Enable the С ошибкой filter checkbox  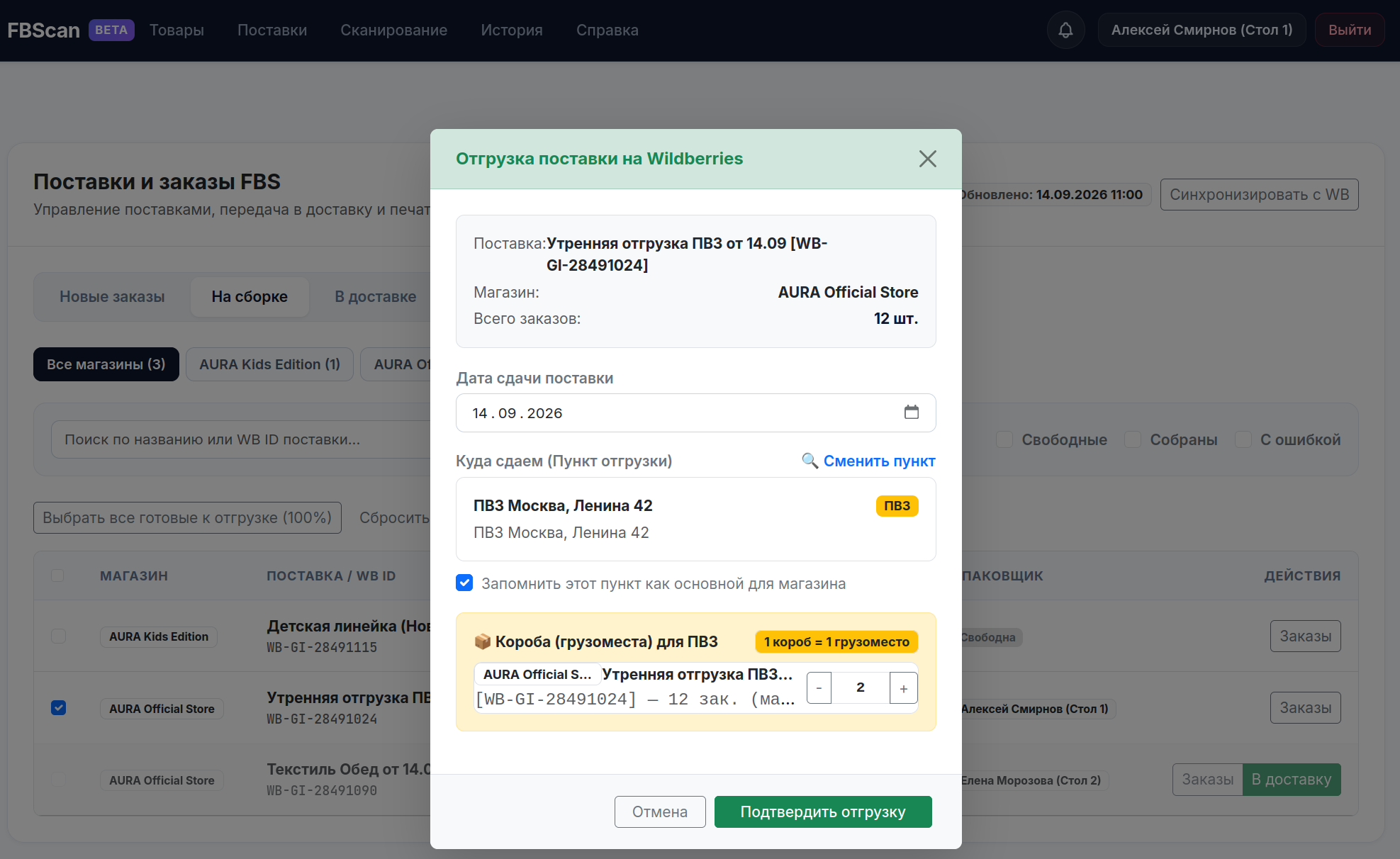coord(1243,439)
